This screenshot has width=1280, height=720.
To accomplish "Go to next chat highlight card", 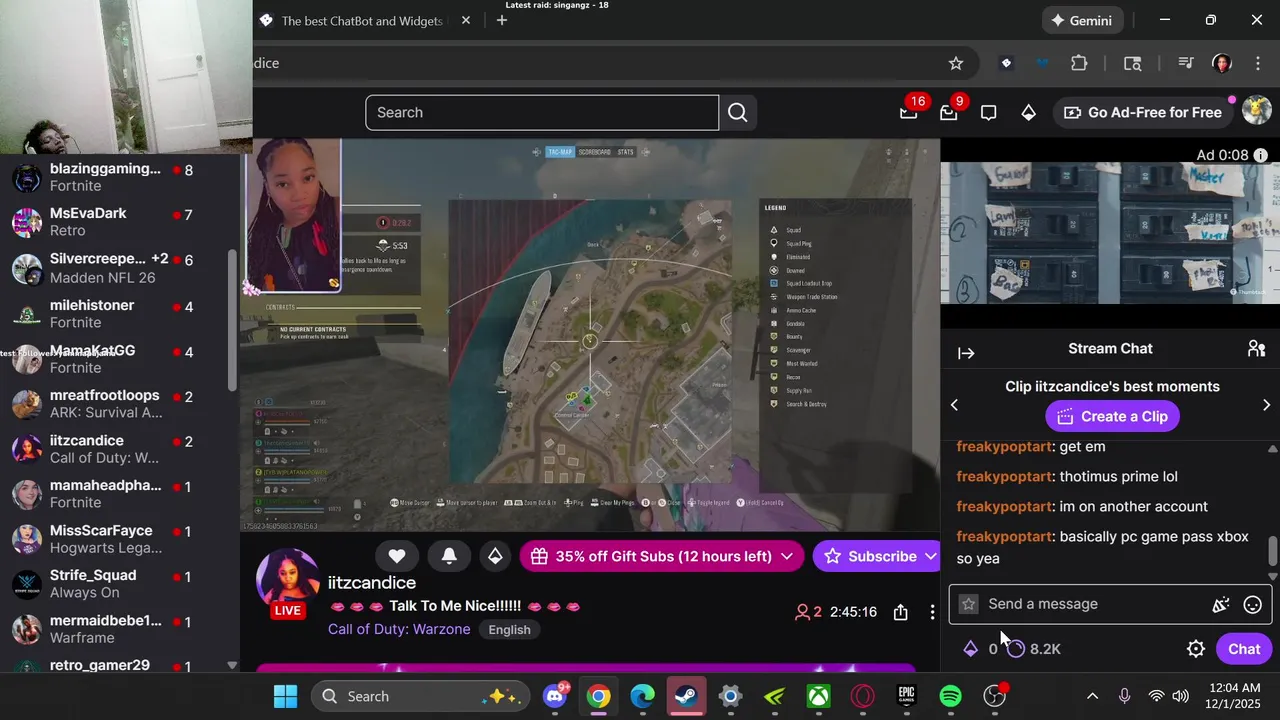I will [1266, 405].
